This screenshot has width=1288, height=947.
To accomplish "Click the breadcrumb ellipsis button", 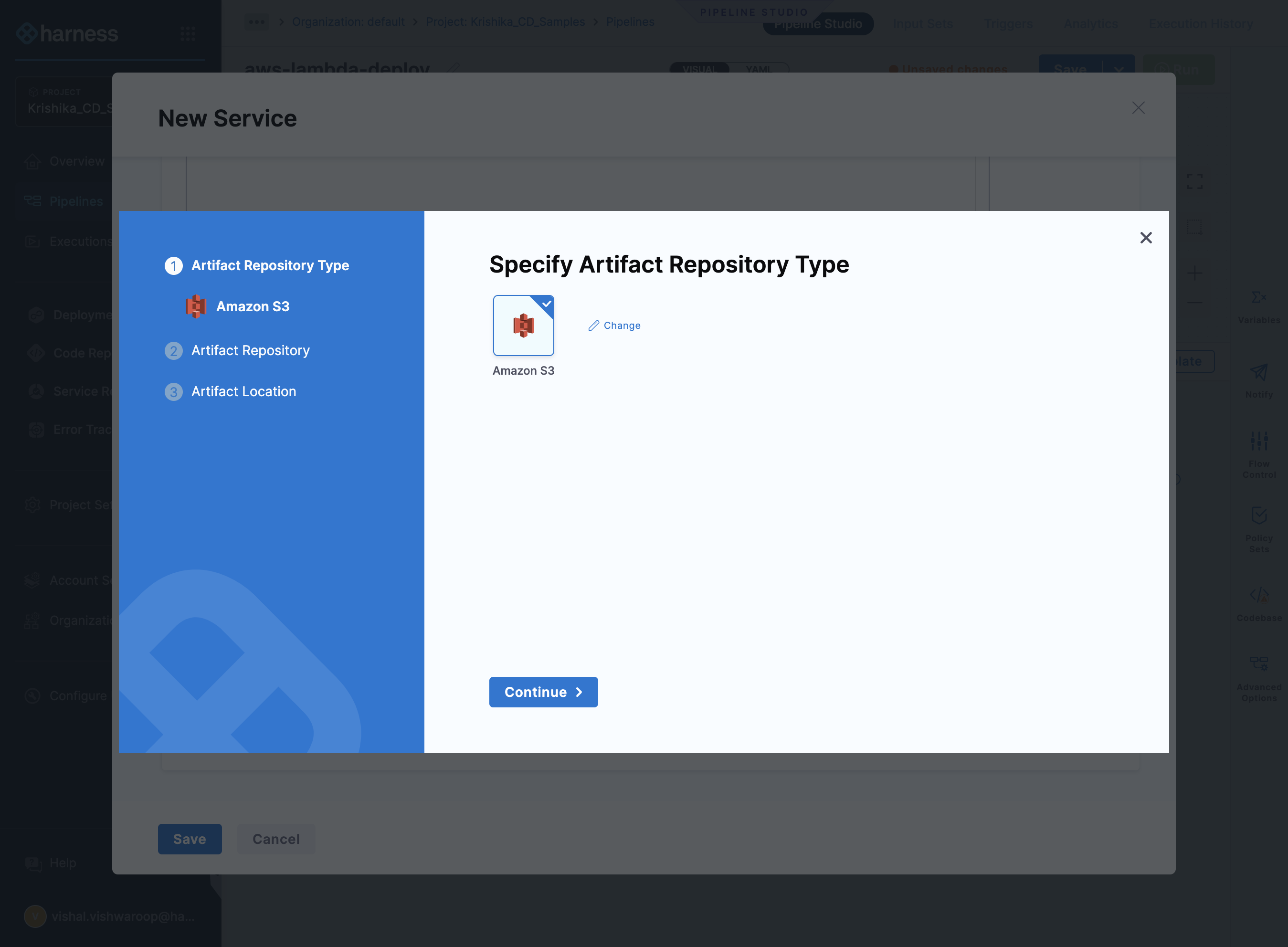I will point(257,22).
